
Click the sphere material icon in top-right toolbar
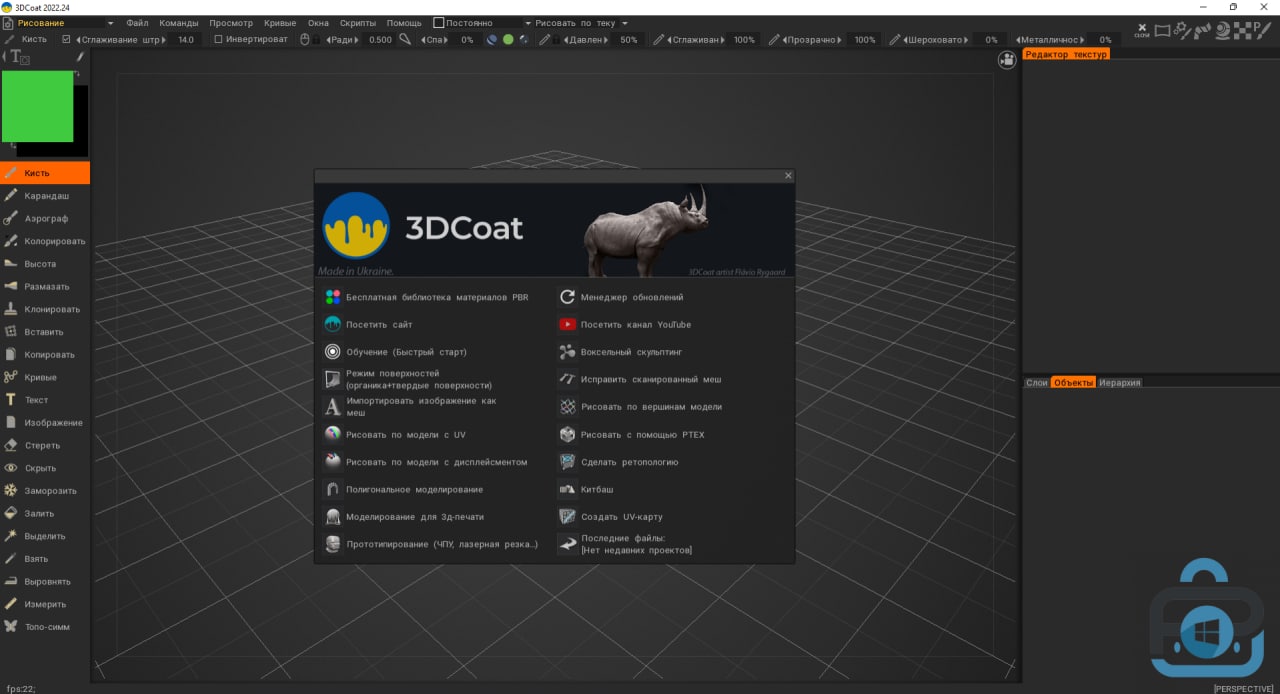click(1222, 31)
